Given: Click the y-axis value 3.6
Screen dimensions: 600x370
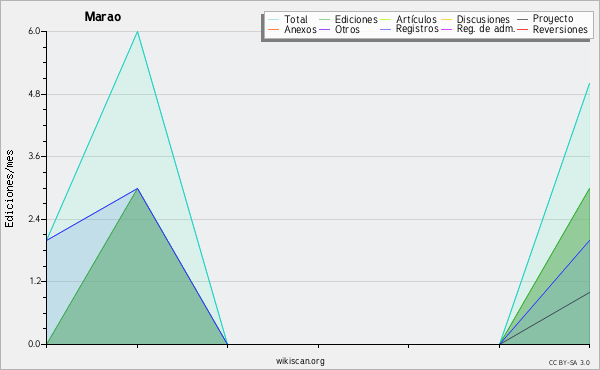Looking at the screenshot, I should [34, 156].
